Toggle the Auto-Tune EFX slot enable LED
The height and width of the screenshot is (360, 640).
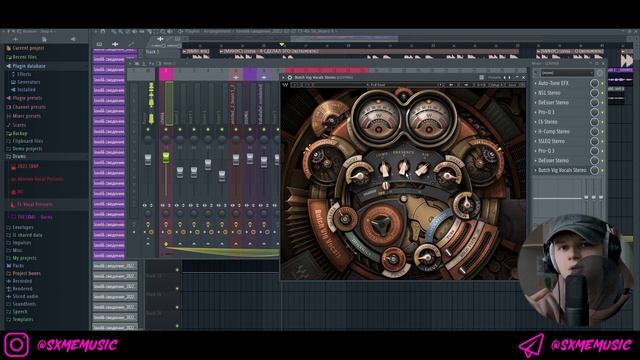click(x=602, y=83)
